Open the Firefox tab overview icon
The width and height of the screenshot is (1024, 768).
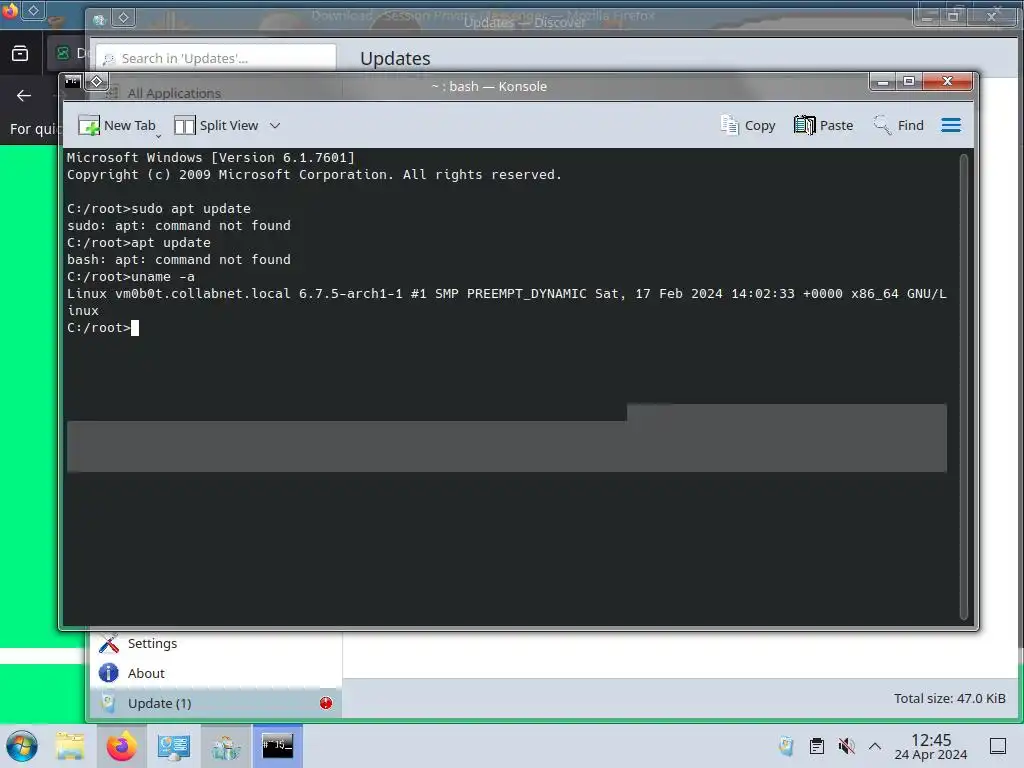click(x=20, y=53)
